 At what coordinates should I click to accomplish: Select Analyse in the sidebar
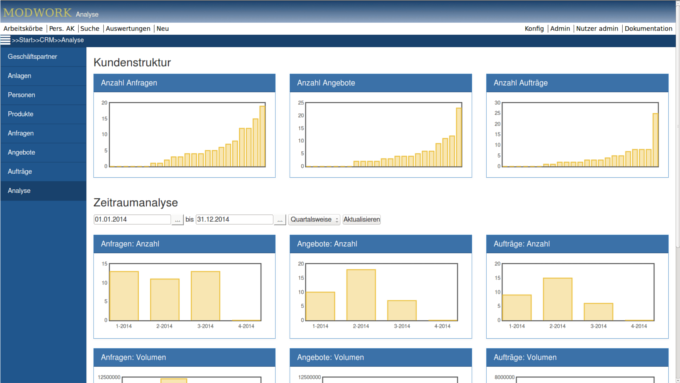pos(43,191)
